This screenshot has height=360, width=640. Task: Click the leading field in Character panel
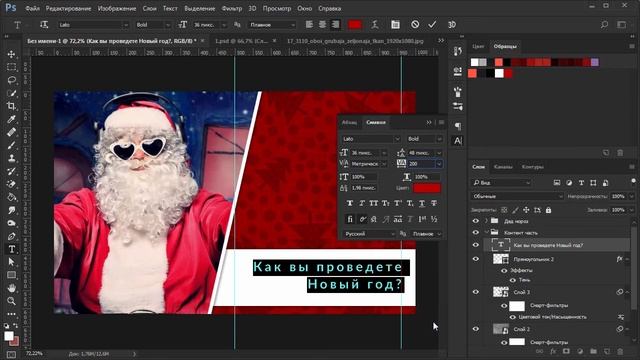tap(422, 153)
